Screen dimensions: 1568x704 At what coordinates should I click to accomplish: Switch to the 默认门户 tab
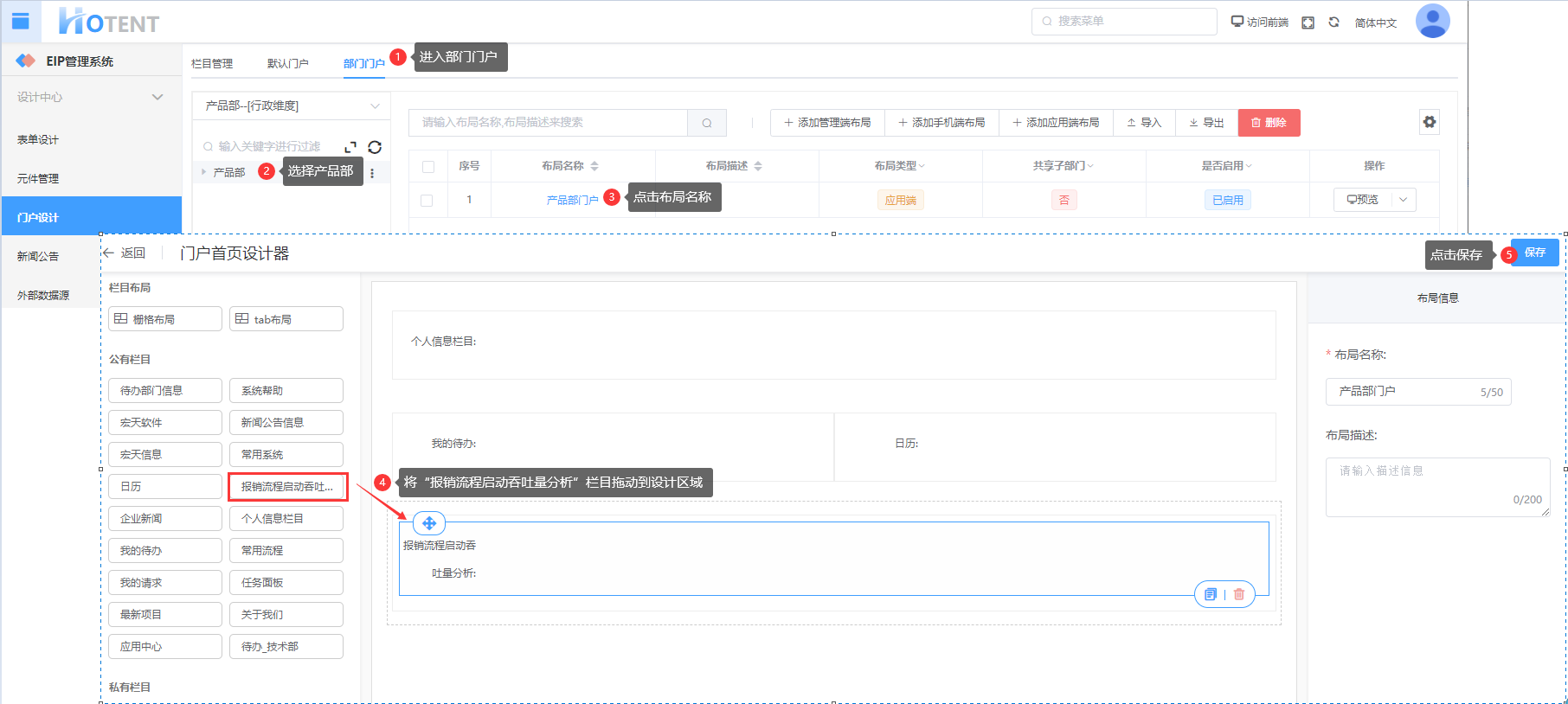[288, 64]
